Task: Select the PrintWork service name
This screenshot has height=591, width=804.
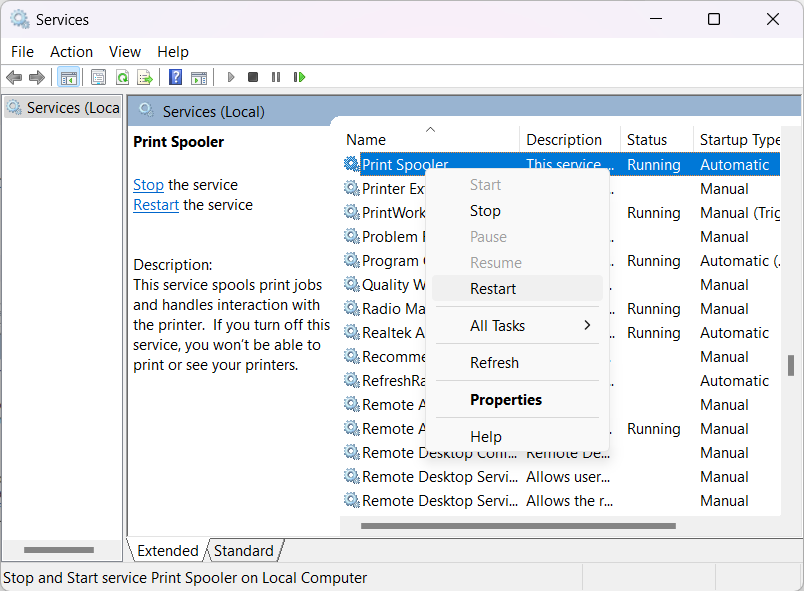Action: pos(394,212)
